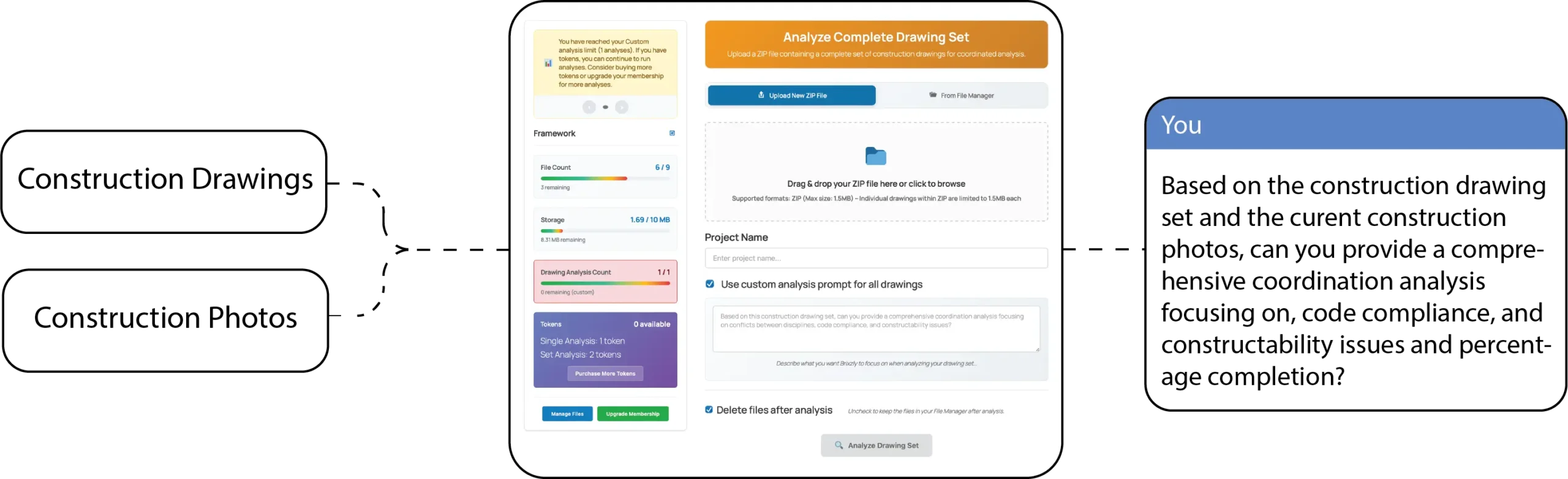Click the custom analysis prompt text area
Screen dimensions: 1568x479
(x=876, y=329)
